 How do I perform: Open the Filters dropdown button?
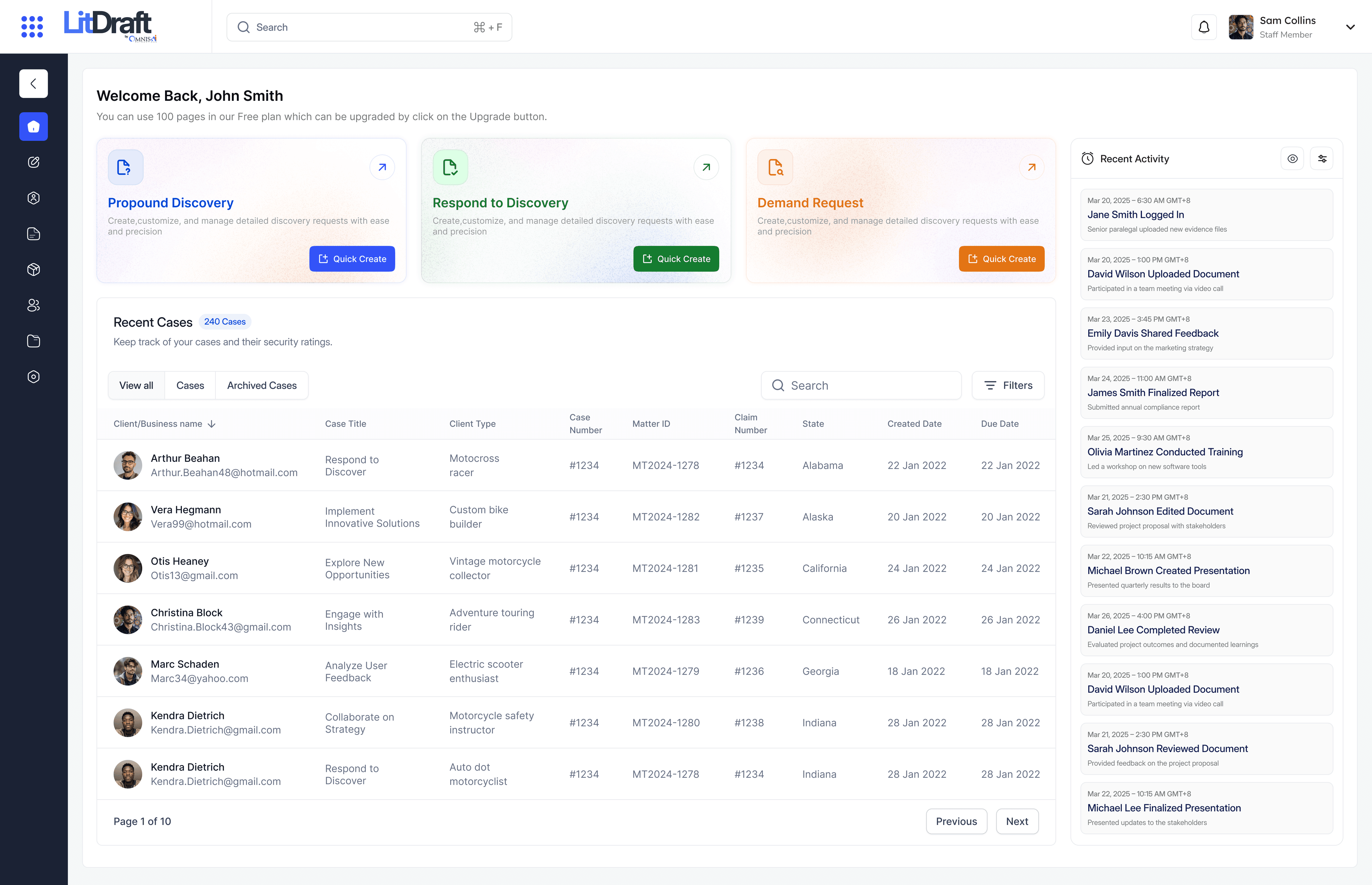click(x=1008, y=386)
